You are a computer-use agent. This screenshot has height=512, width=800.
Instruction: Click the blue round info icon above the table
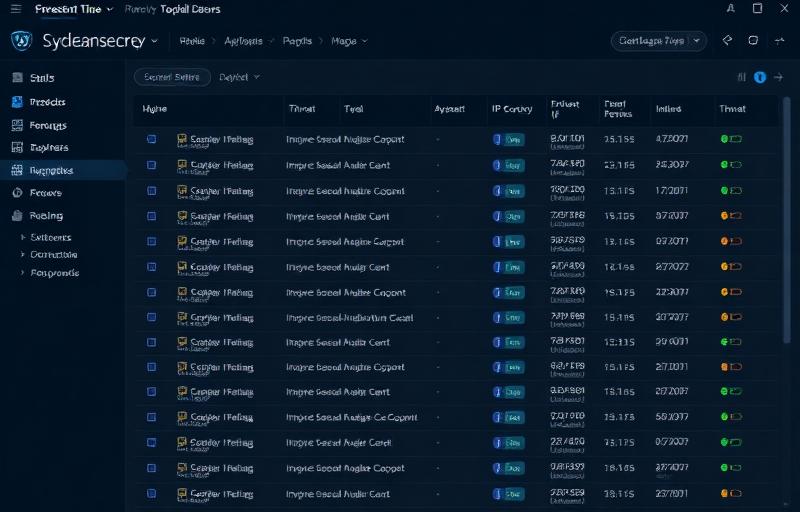(760, 77)
